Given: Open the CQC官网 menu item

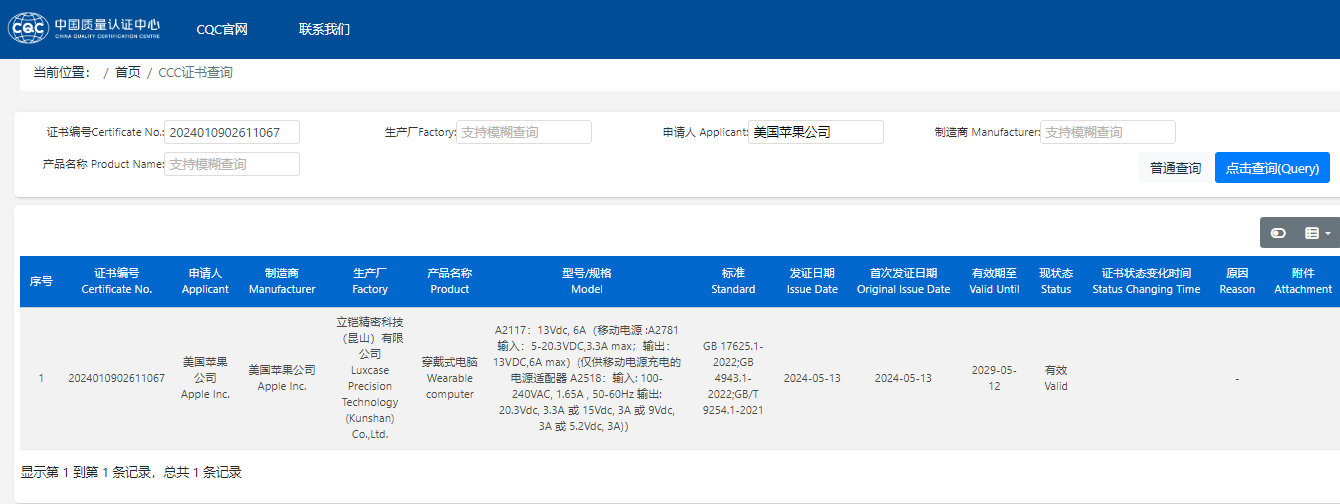Looking at the screenshot, I should pyautogui.click(x=222, y=29).
